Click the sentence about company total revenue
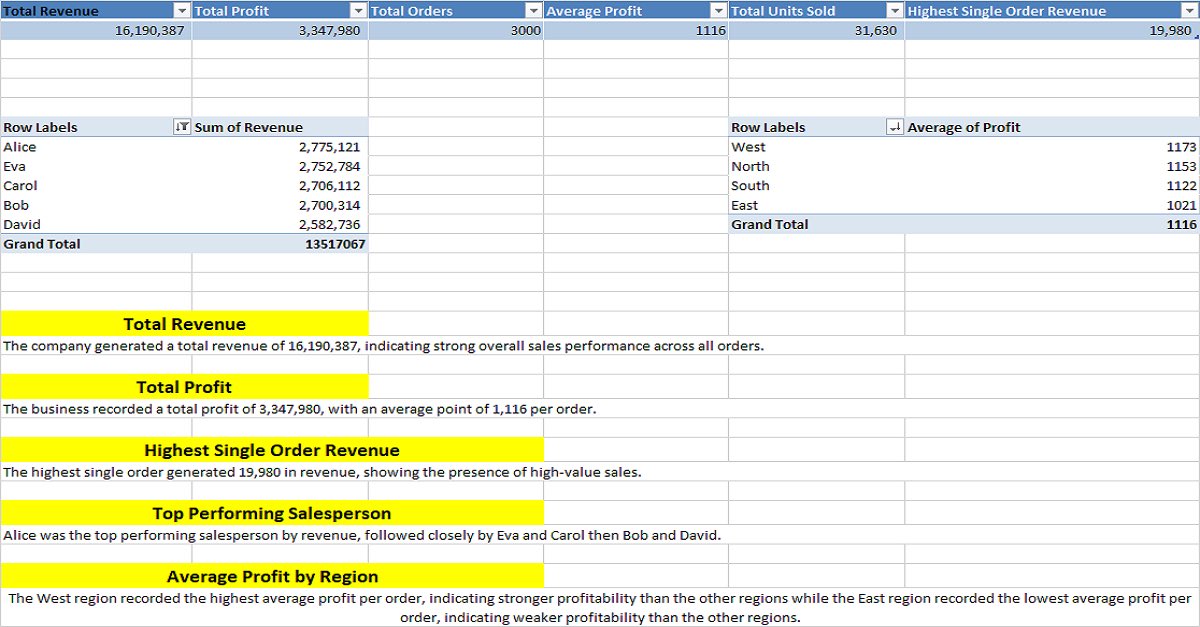Screen dimensions: 1200x627 pyautogui.click(x=383, y=346)
